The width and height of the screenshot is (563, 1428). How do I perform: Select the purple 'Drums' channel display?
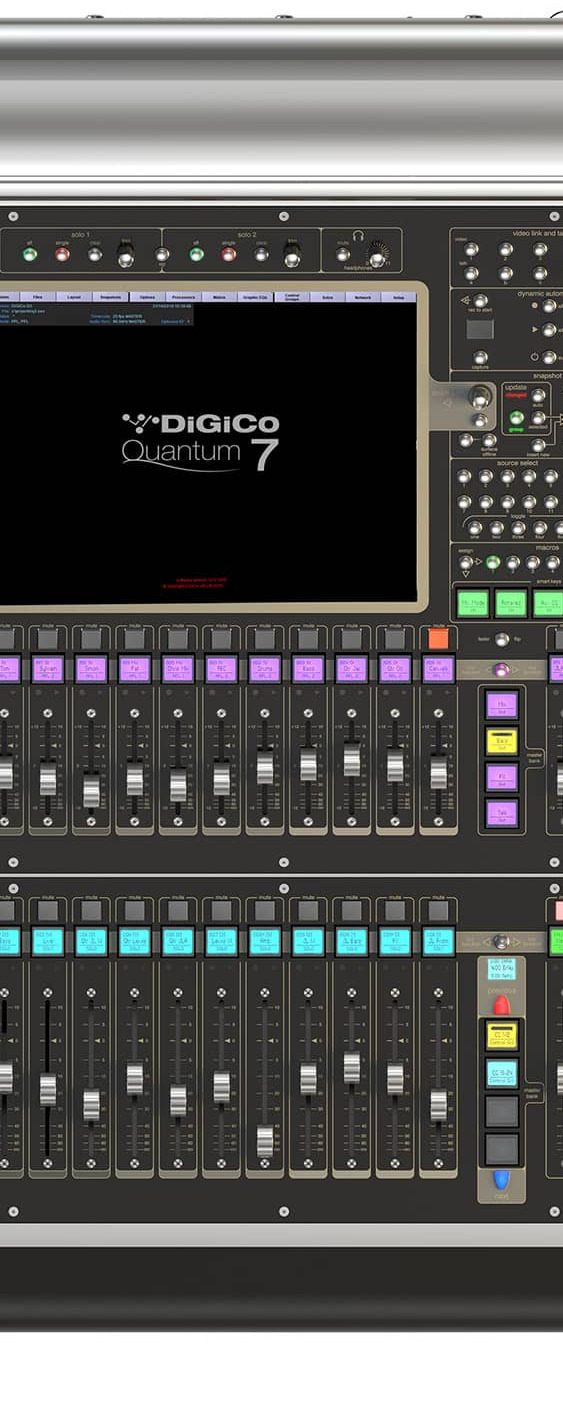click(264, 669)
